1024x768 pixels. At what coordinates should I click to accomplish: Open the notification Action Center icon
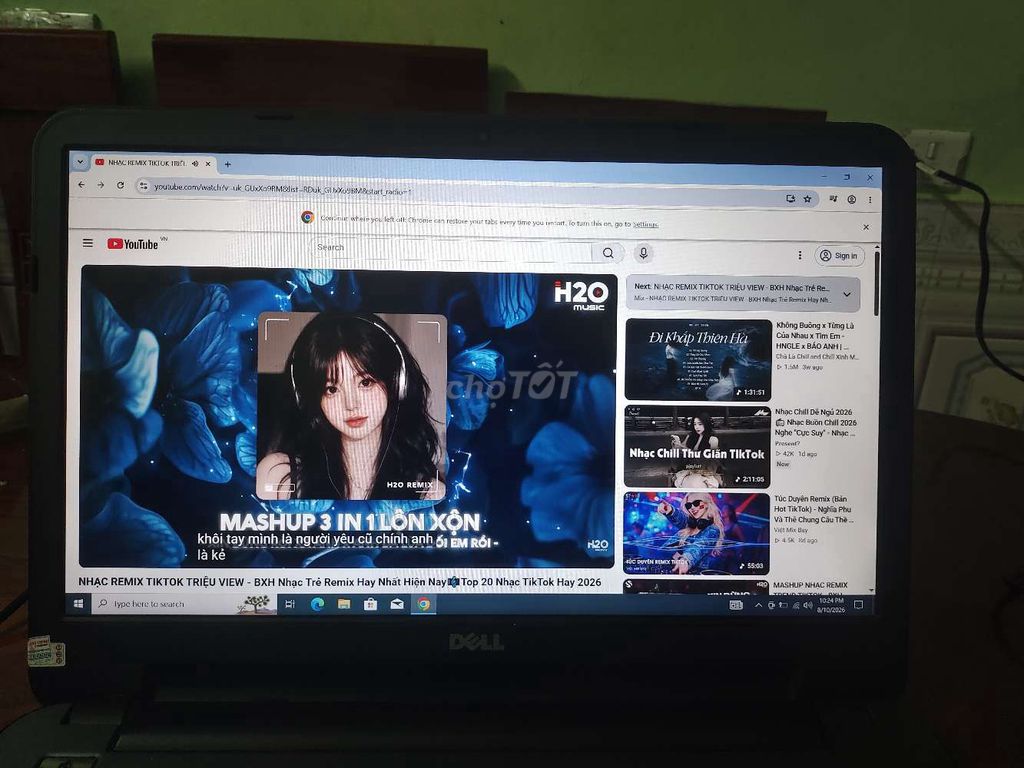[x=858, y=605]
